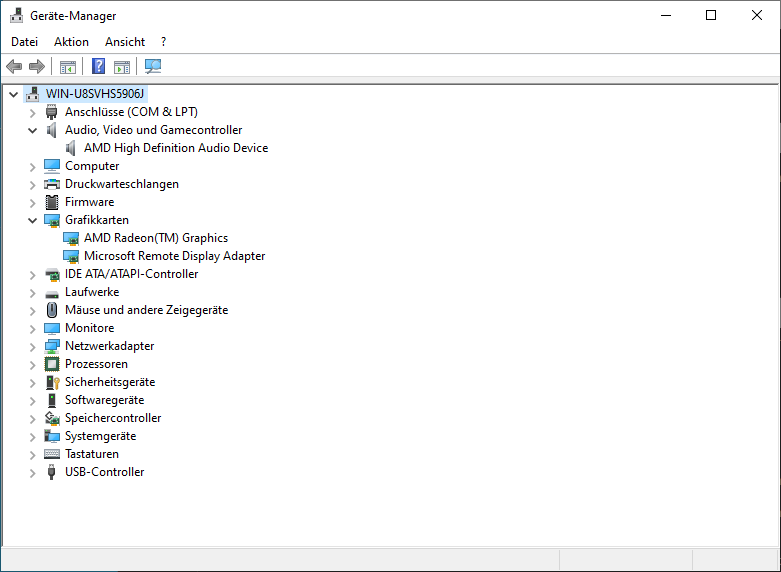Expand the Sicherheitsgeräte category arrow
Image resolution: width=781 pixels, height=572 pixels.
point(32,383)
